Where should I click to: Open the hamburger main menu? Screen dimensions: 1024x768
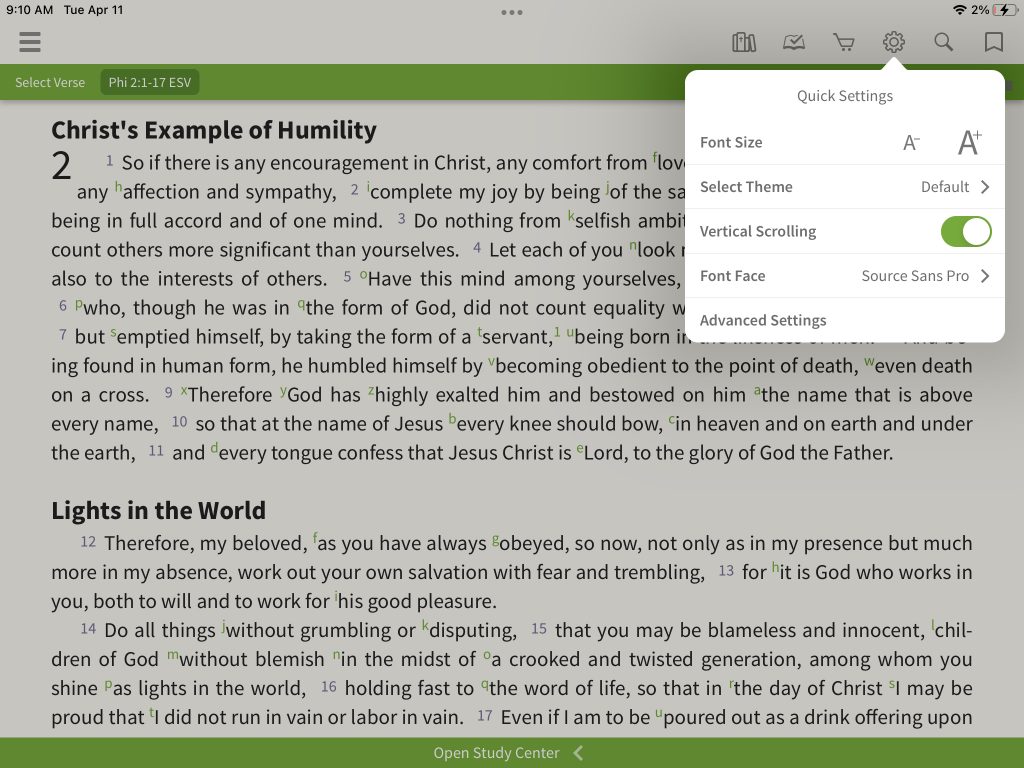coord(30,42)
